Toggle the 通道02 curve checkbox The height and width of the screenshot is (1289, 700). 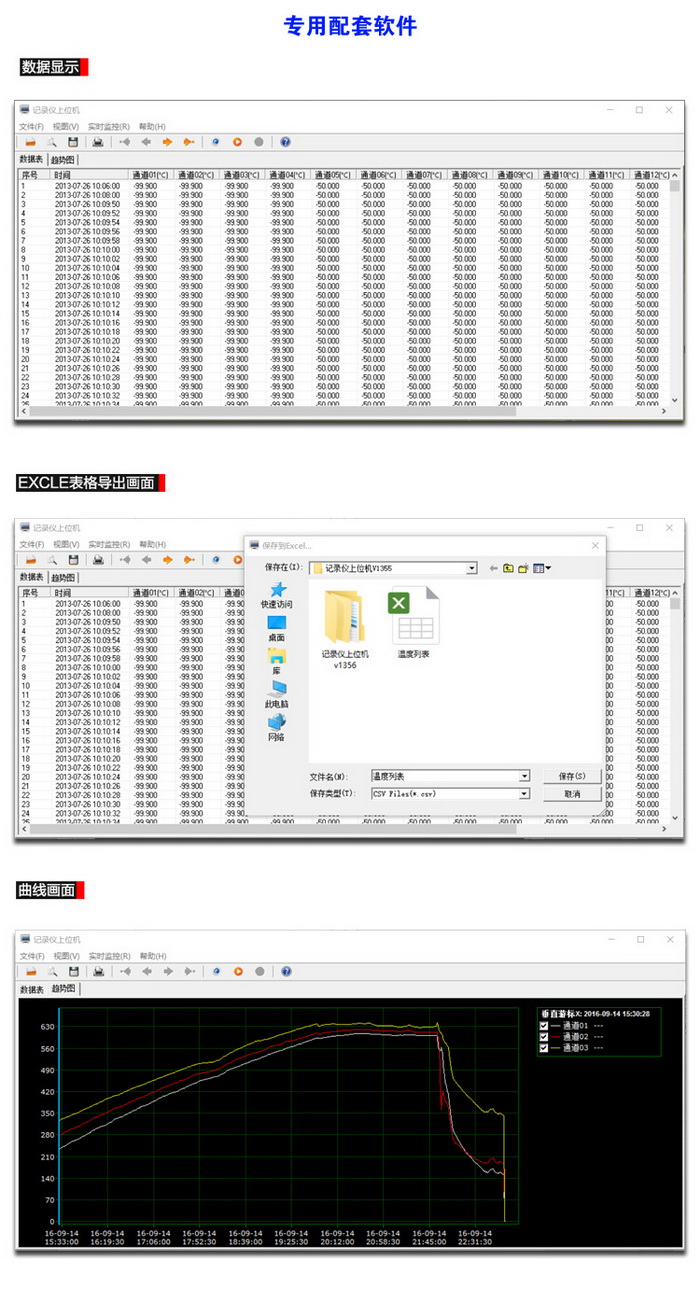click(x=544, y=1037)
